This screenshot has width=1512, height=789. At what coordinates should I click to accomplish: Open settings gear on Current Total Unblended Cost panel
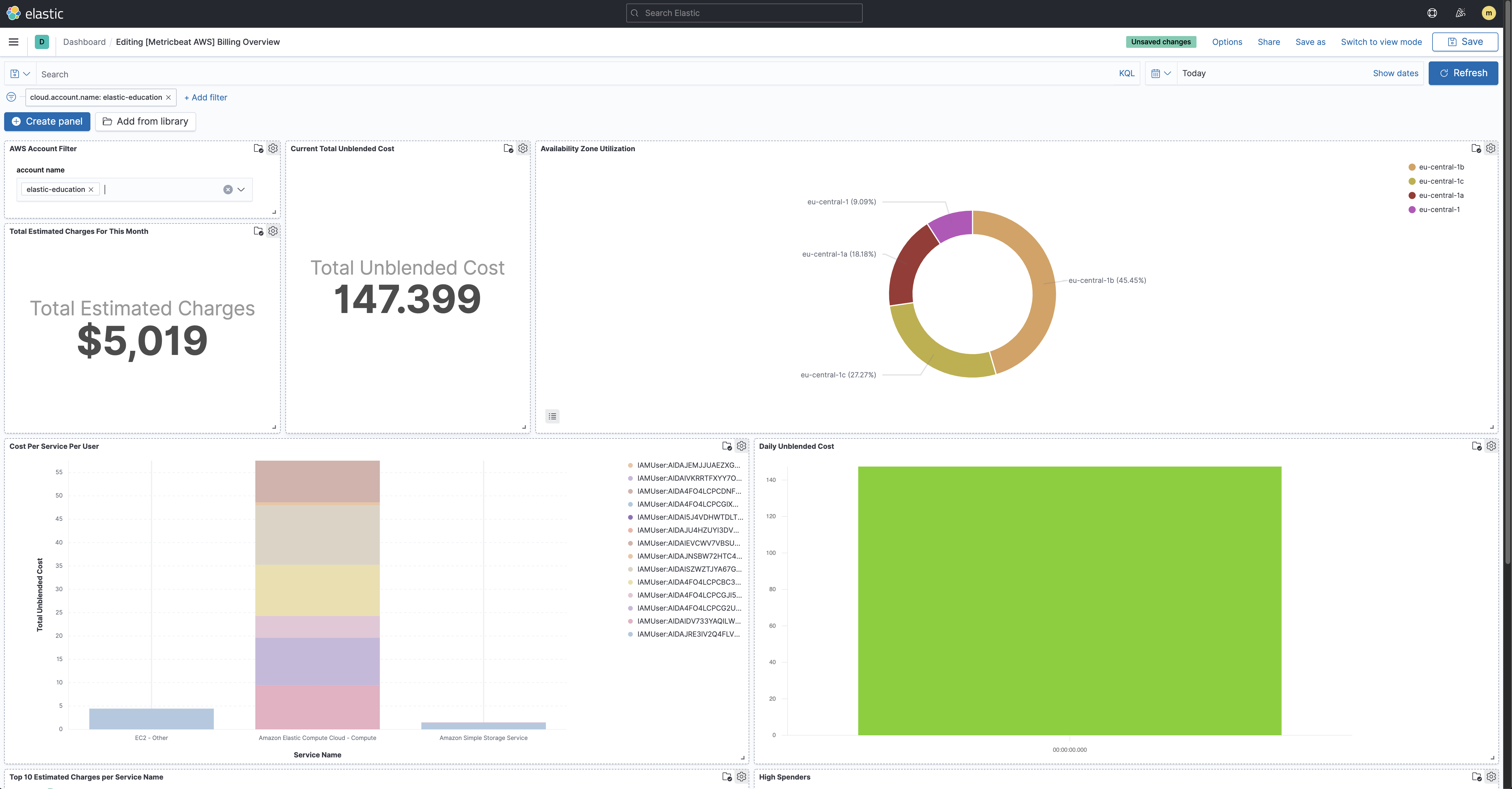522,149
